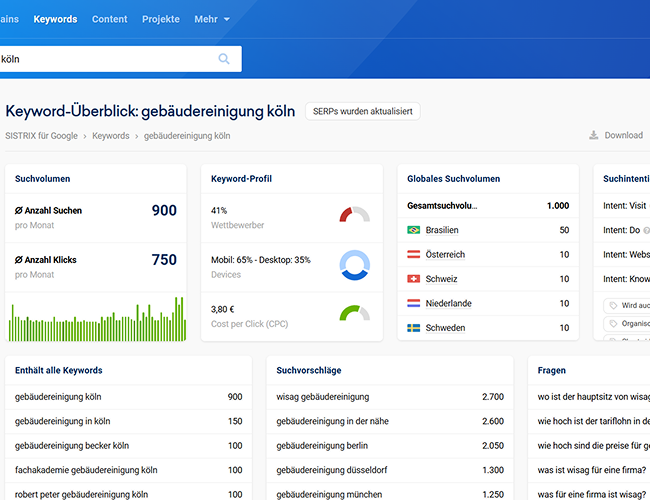Click the Austria flag icon

[x=414, y=255]
